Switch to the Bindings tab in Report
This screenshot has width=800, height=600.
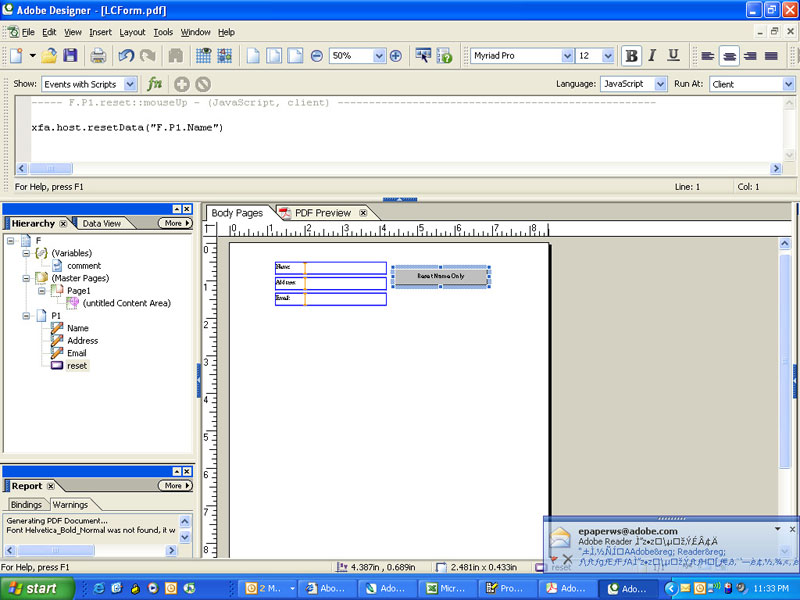[26, 505]
